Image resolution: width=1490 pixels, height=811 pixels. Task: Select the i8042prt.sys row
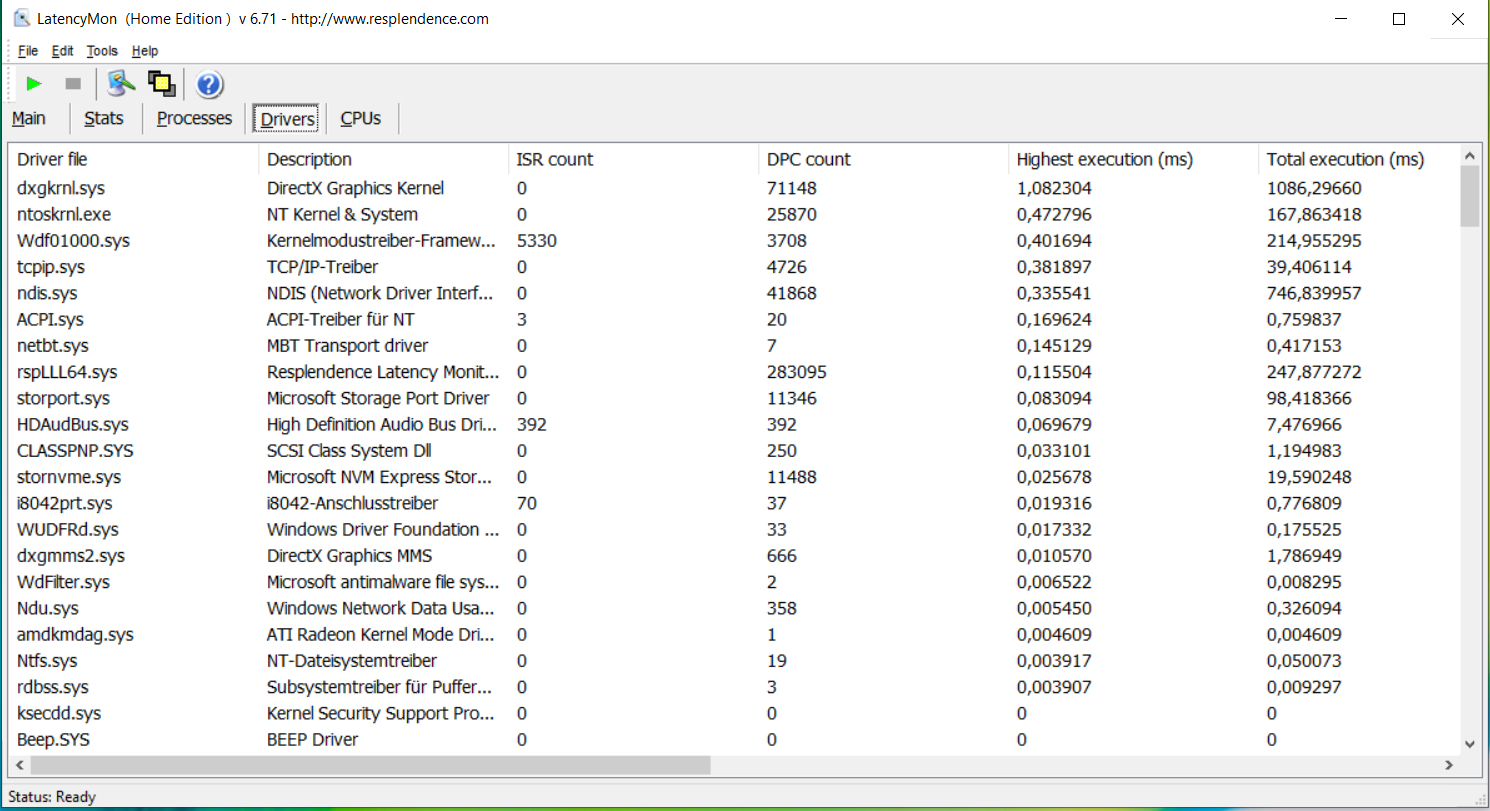pyautogui.click(x=735, y=503)
